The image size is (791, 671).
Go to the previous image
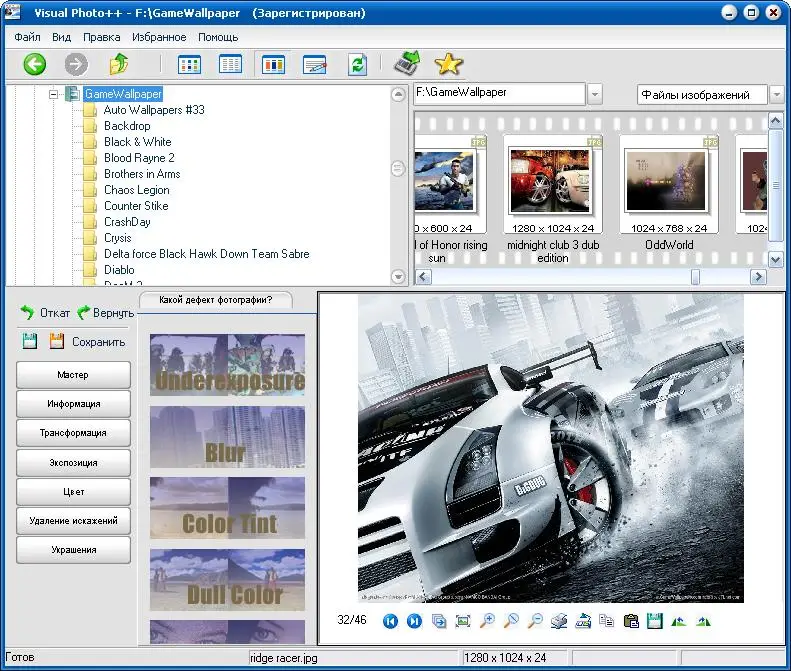pos(391,621)
